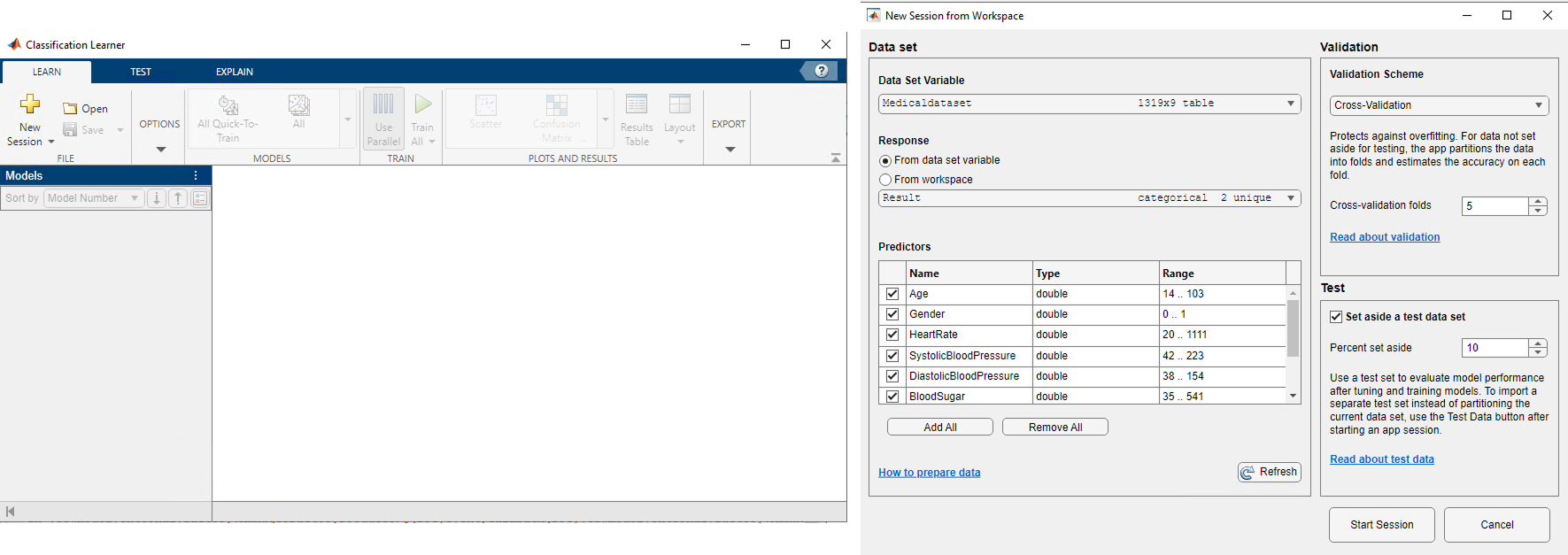Image resolution: width=1568 pixels, height=555 pixels.
Task: Expand the Validation Scheme dropdown
Action: pos(1439,105)
